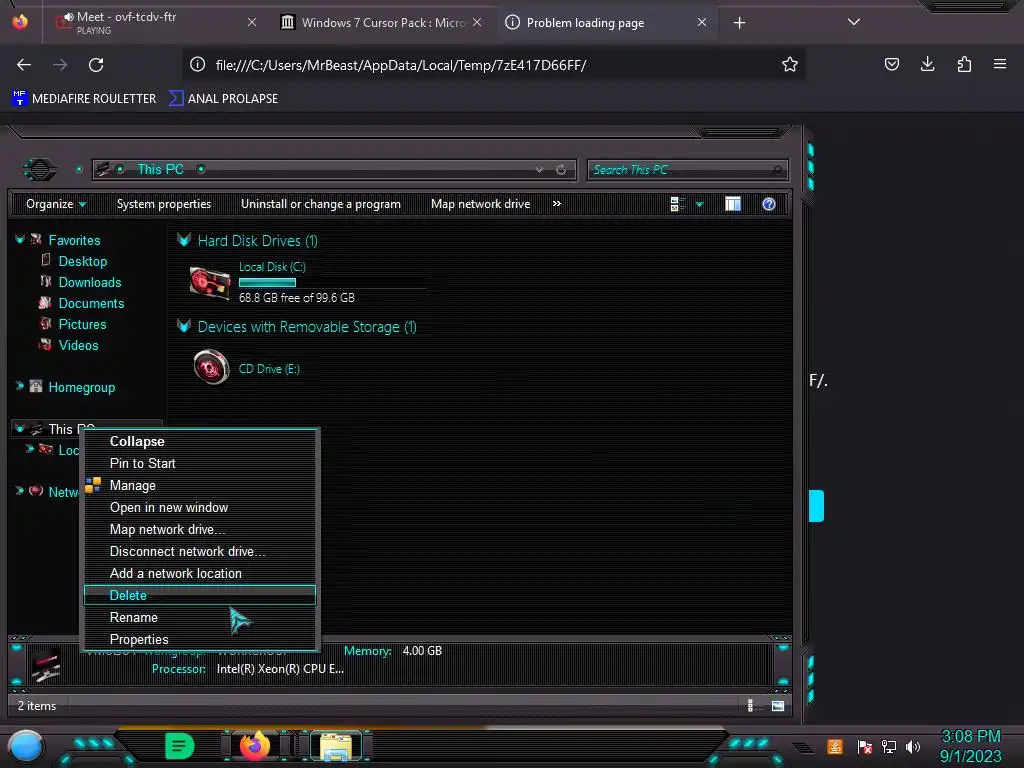
Task: Click System properties in the toolbar
Action: point(164,204)
